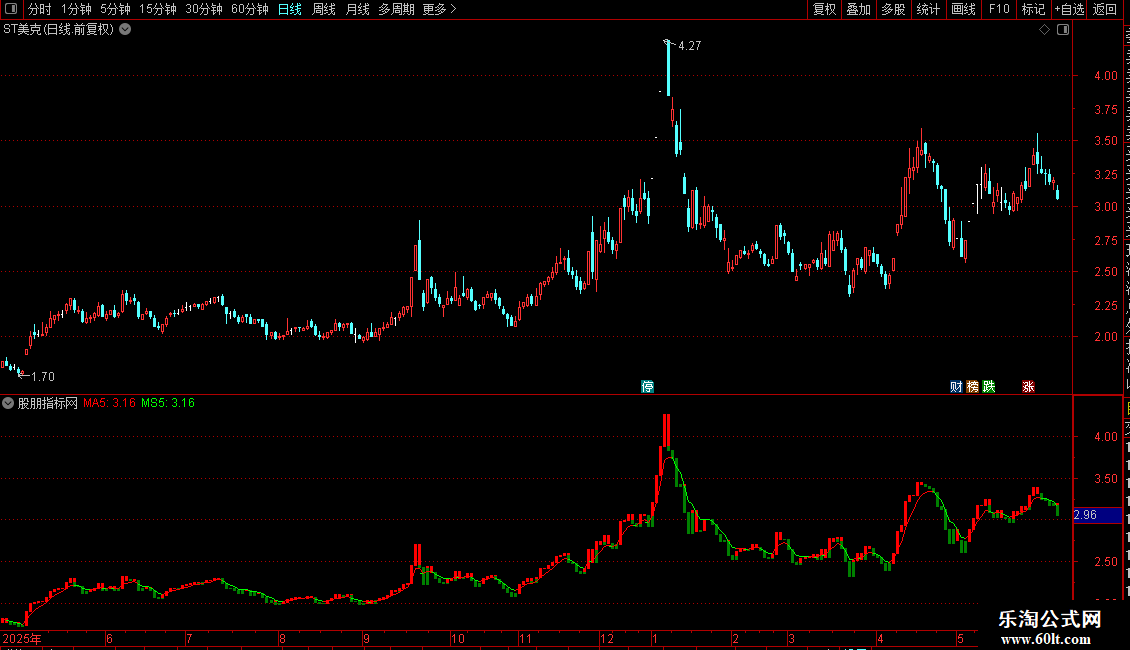Click month 9 on the time axis
Screen dimensions: 1130x650
pos(366,638)
